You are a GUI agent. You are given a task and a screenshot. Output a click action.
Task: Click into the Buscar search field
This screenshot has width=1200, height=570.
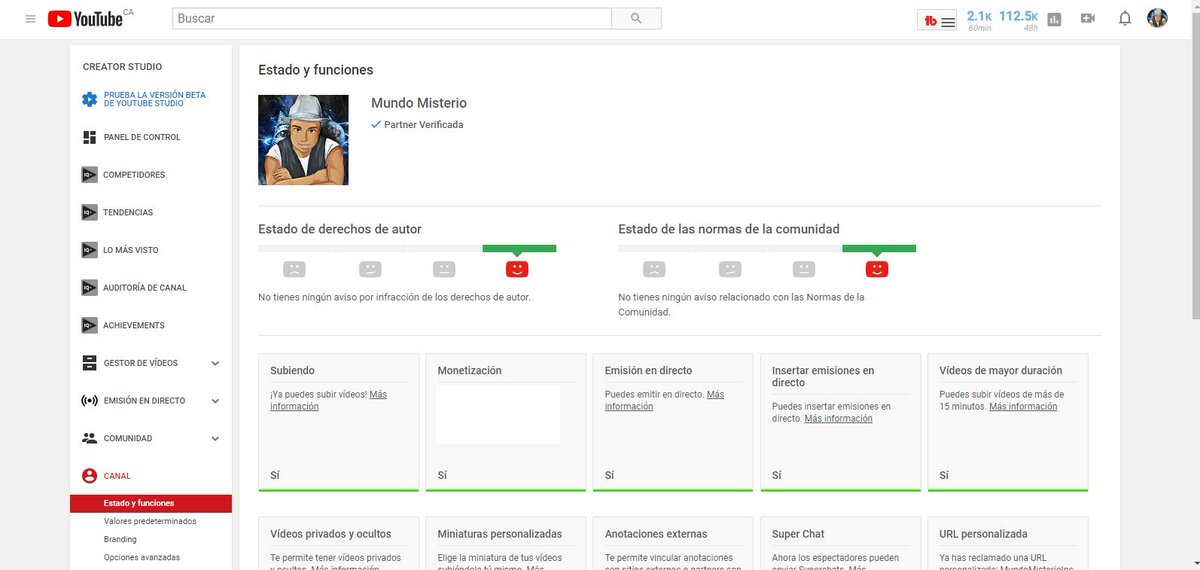[x=392, y=18]
